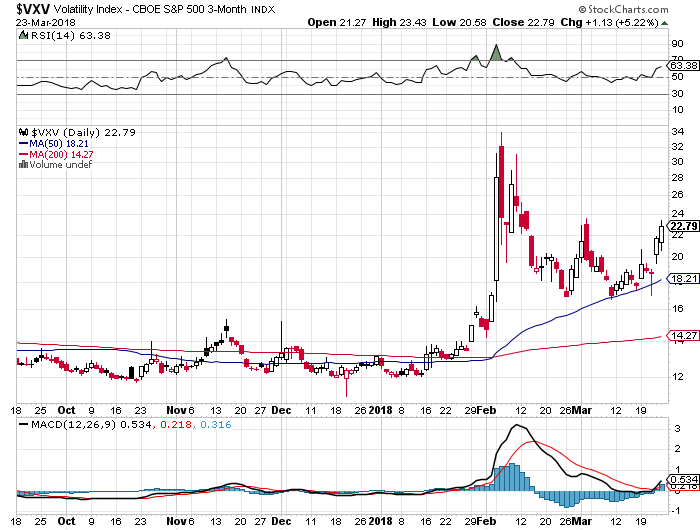
Task: Click the 14.27 MA(200) axis tag
Action: (683, 335)
